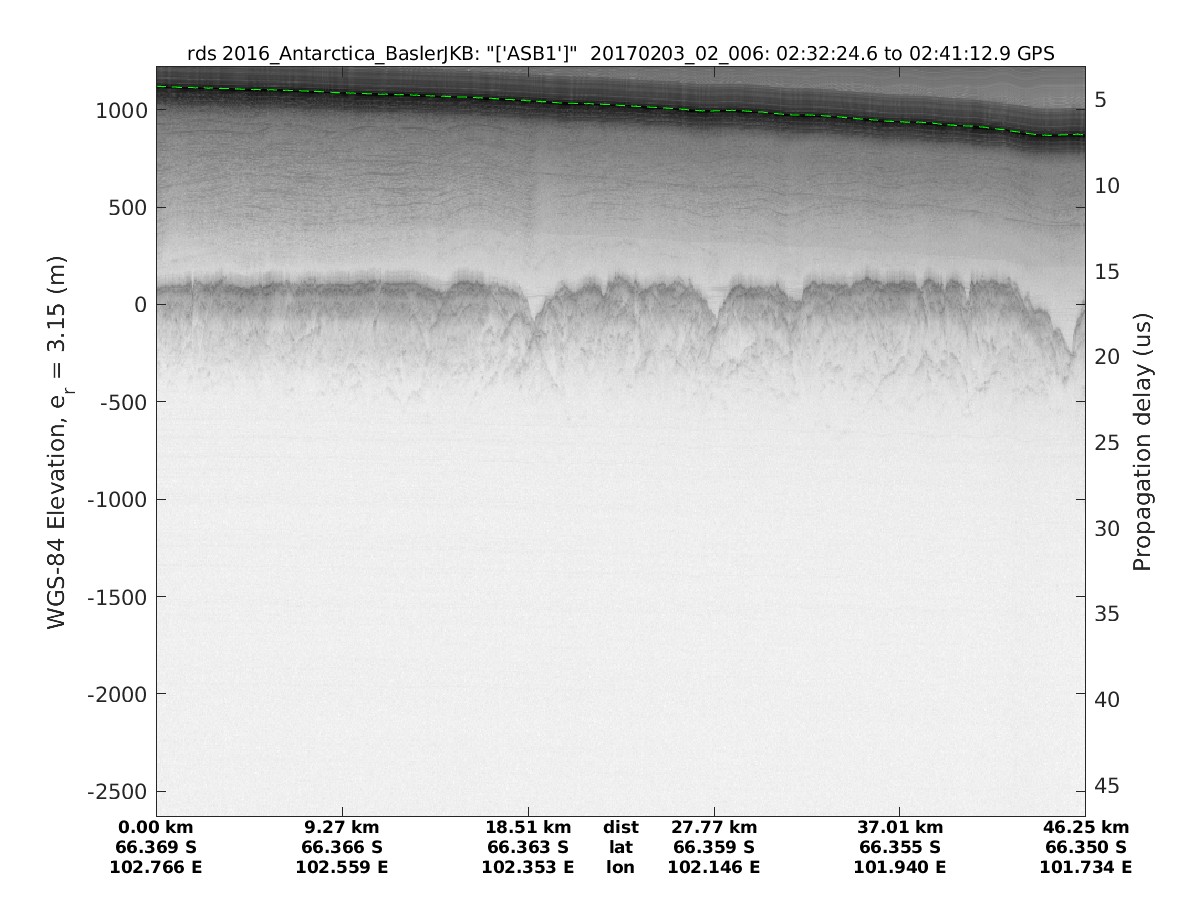The image size is (1200, 900).
Task: Click the -1500 elevation tick label
Action: (x=117, y=597)
